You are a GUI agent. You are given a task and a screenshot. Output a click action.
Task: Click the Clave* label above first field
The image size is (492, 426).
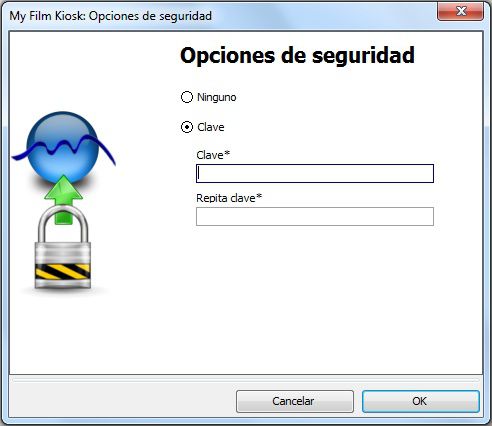click(213, 155)
